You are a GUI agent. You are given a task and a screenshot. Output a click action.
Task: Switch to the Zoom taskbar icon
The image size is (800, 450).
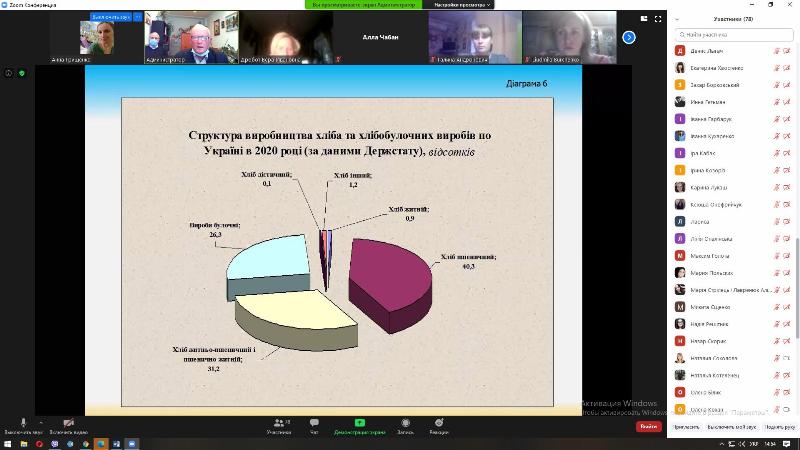[x=132, y=444]
